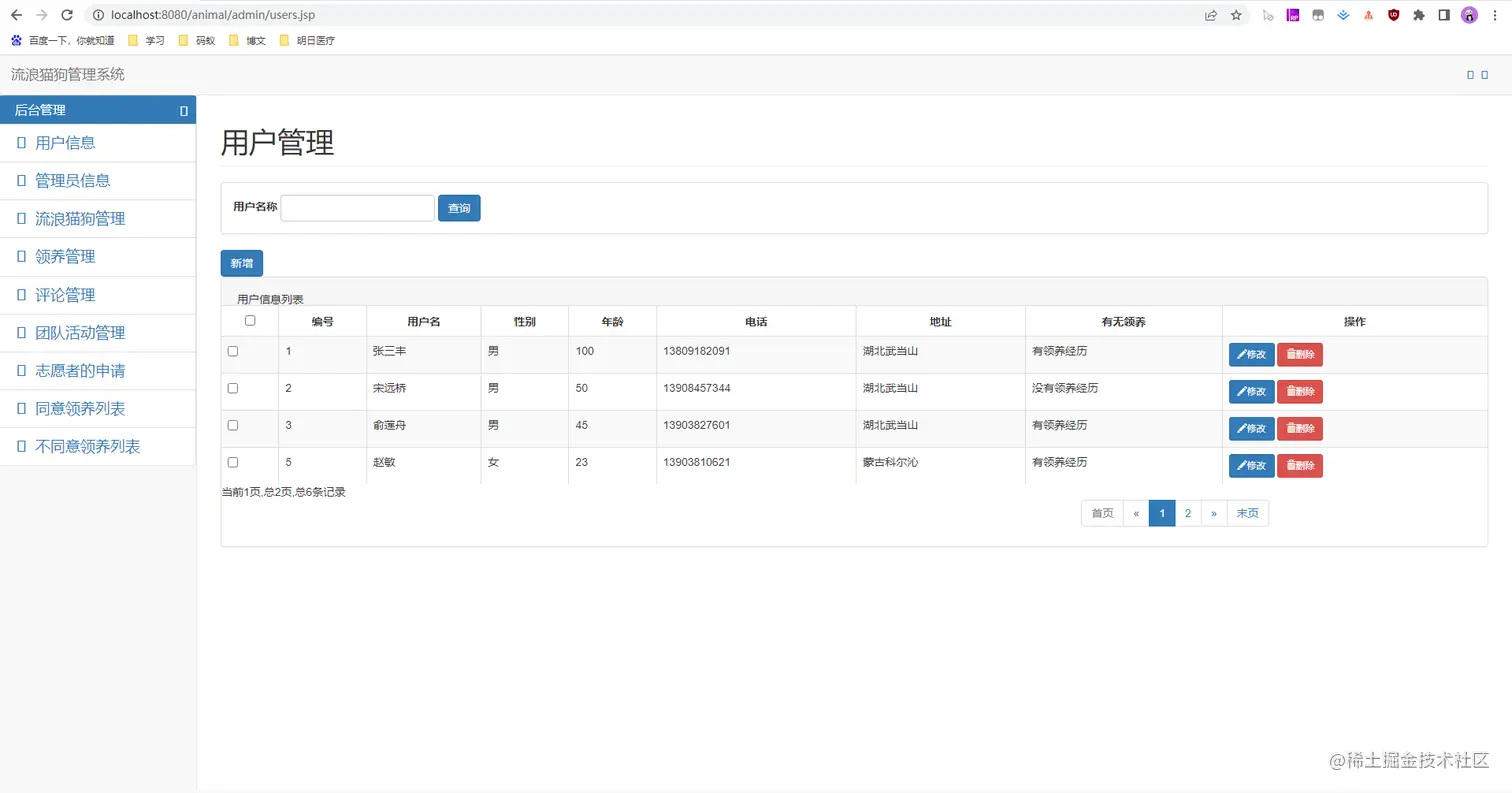Click the 有无领养 column header

(x=1124, y=322)
